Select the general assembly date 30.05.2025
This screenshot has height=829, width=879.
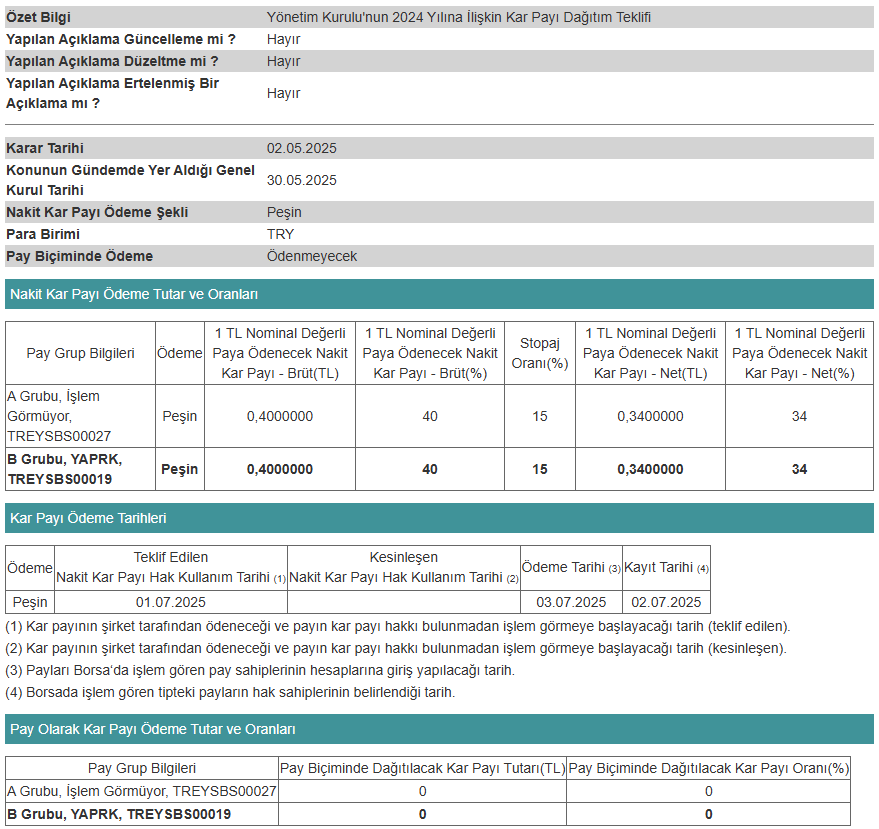click(302, 180)
